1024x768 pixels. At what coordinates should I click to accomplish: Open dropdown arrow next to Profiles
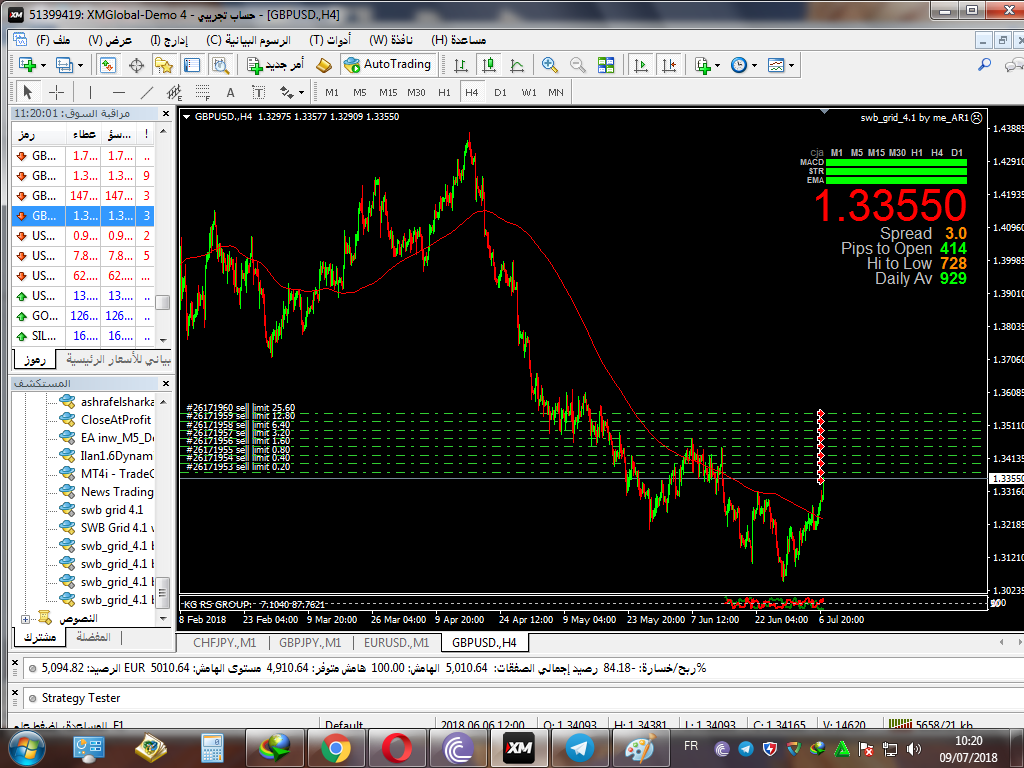80,65
